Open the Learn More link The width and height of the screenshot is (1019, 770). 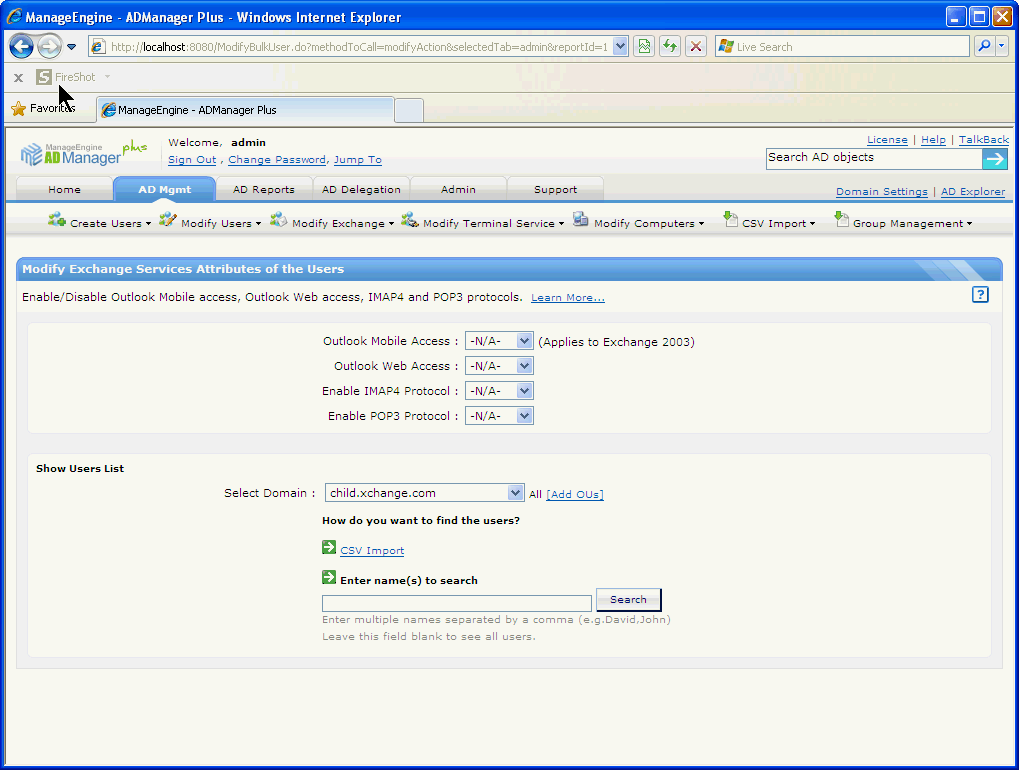pyautogui.click(x=567, y=298)
